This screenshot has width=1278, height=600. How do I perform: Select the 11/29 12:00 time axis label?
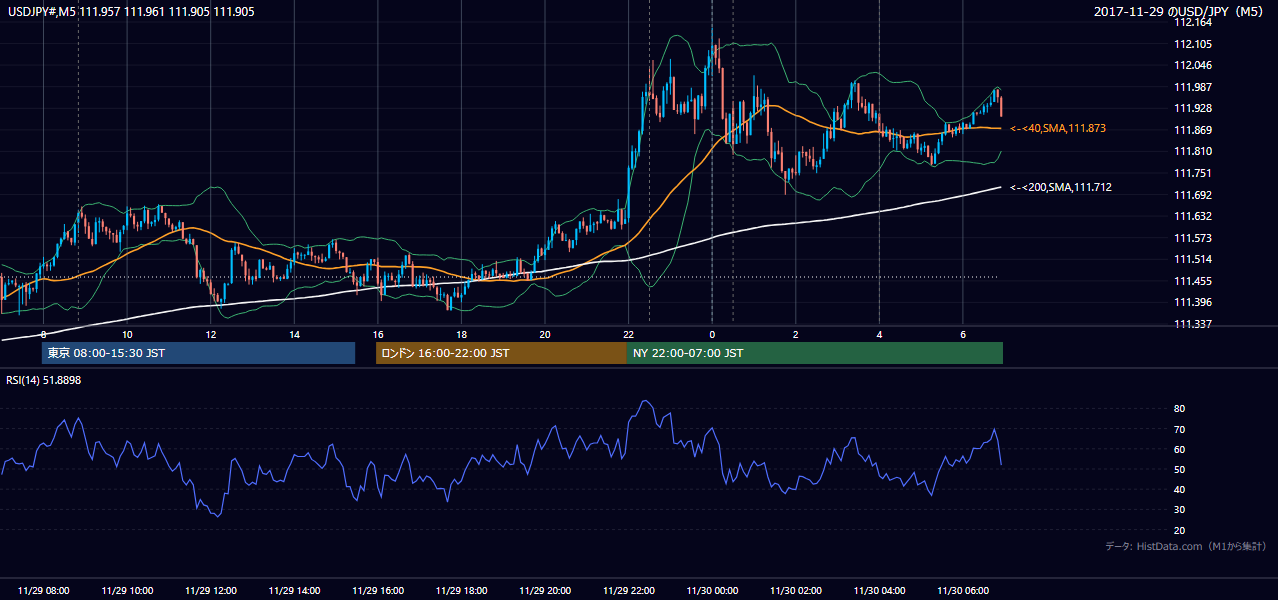[211, 591]
